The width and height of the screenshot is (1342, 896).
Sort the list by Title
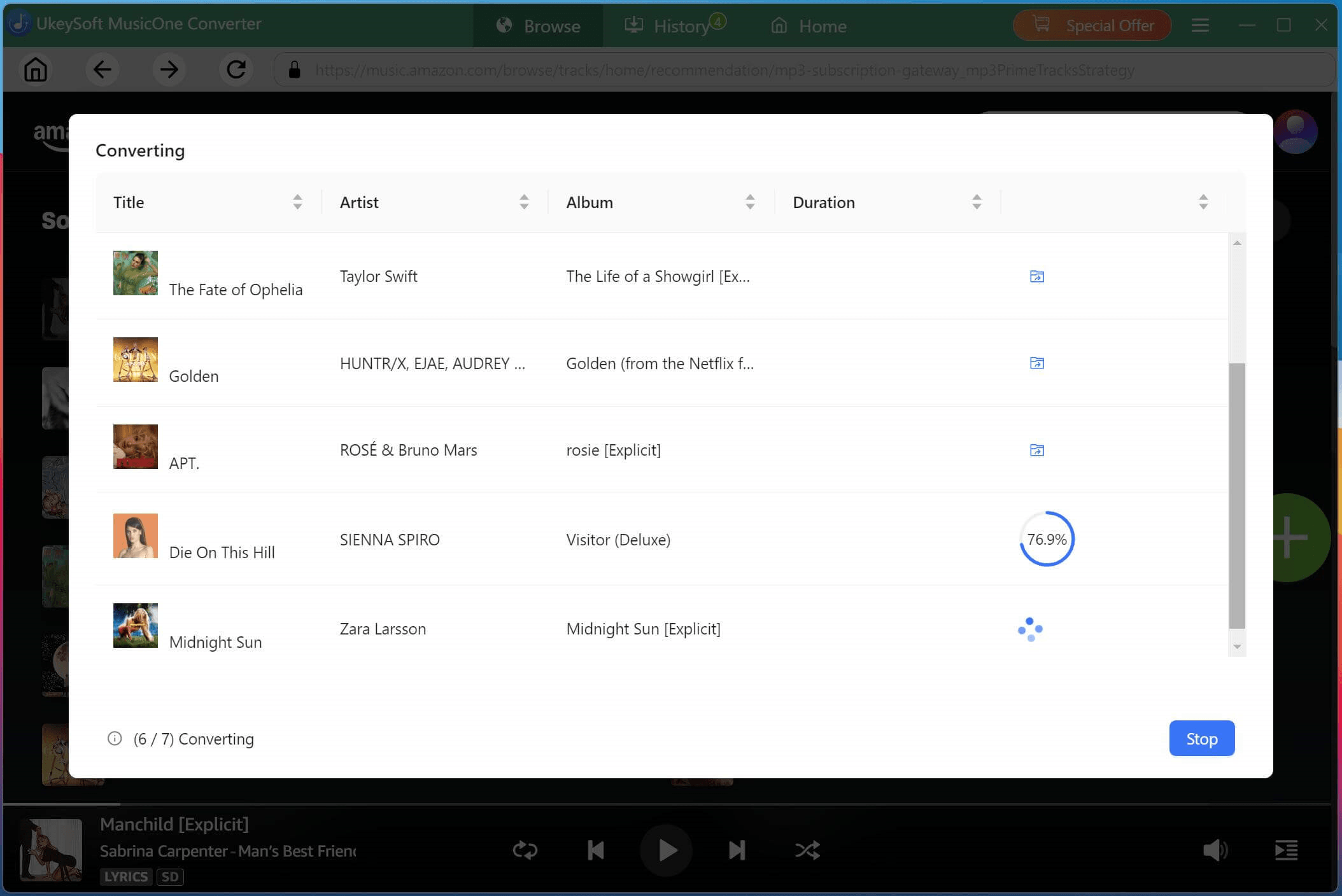(297, 202)
